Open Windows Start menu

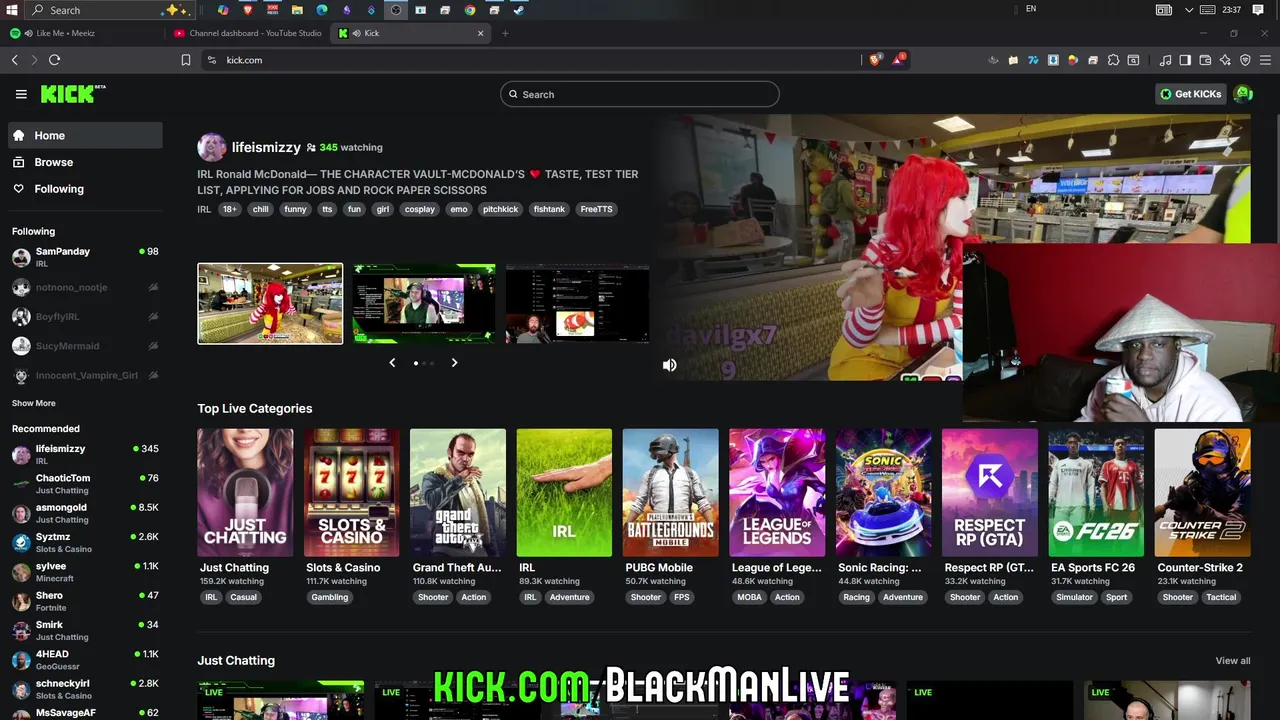[12, 10]
